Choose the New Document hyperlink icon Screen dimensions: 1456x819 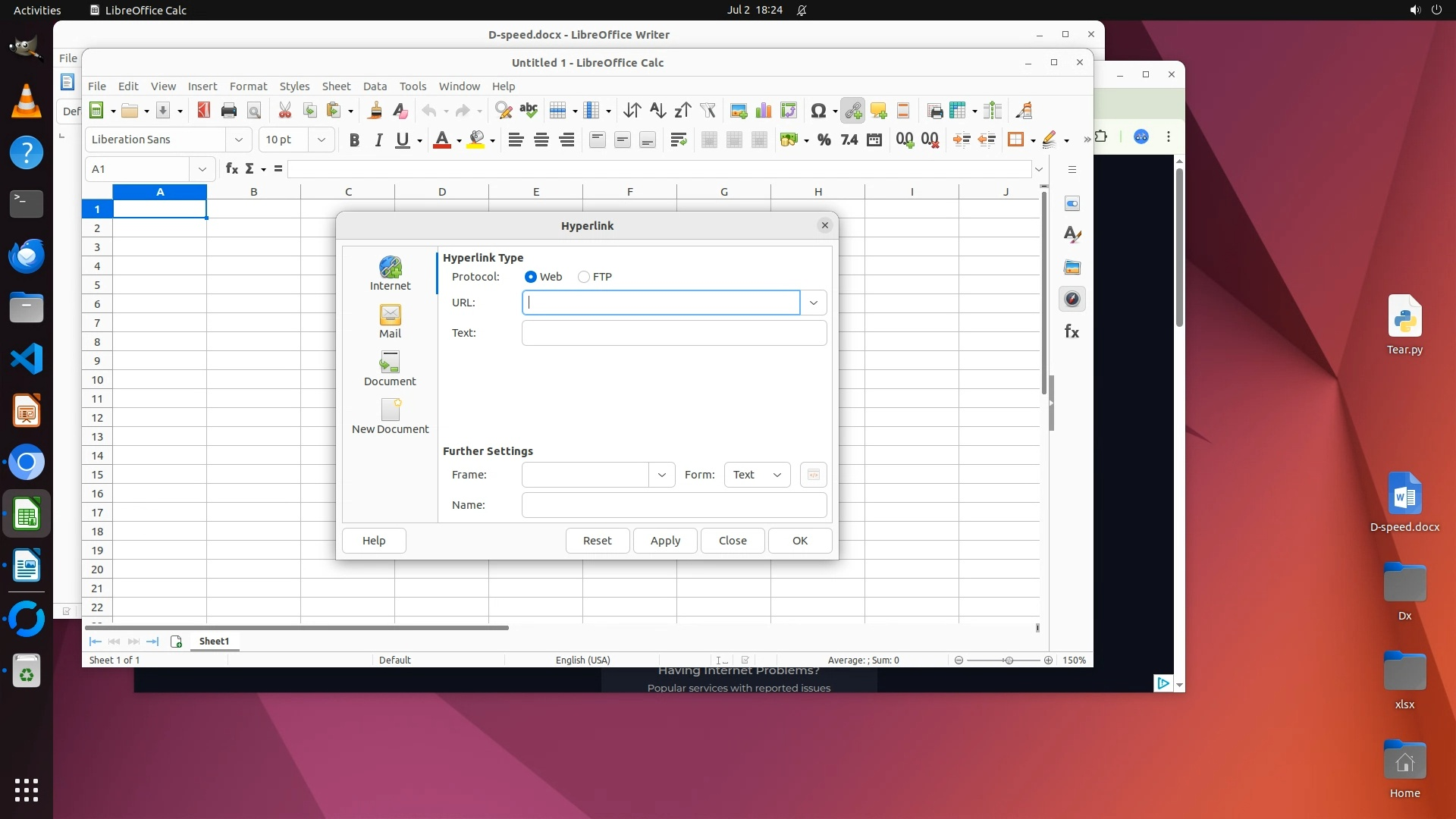tap(390, 416)
